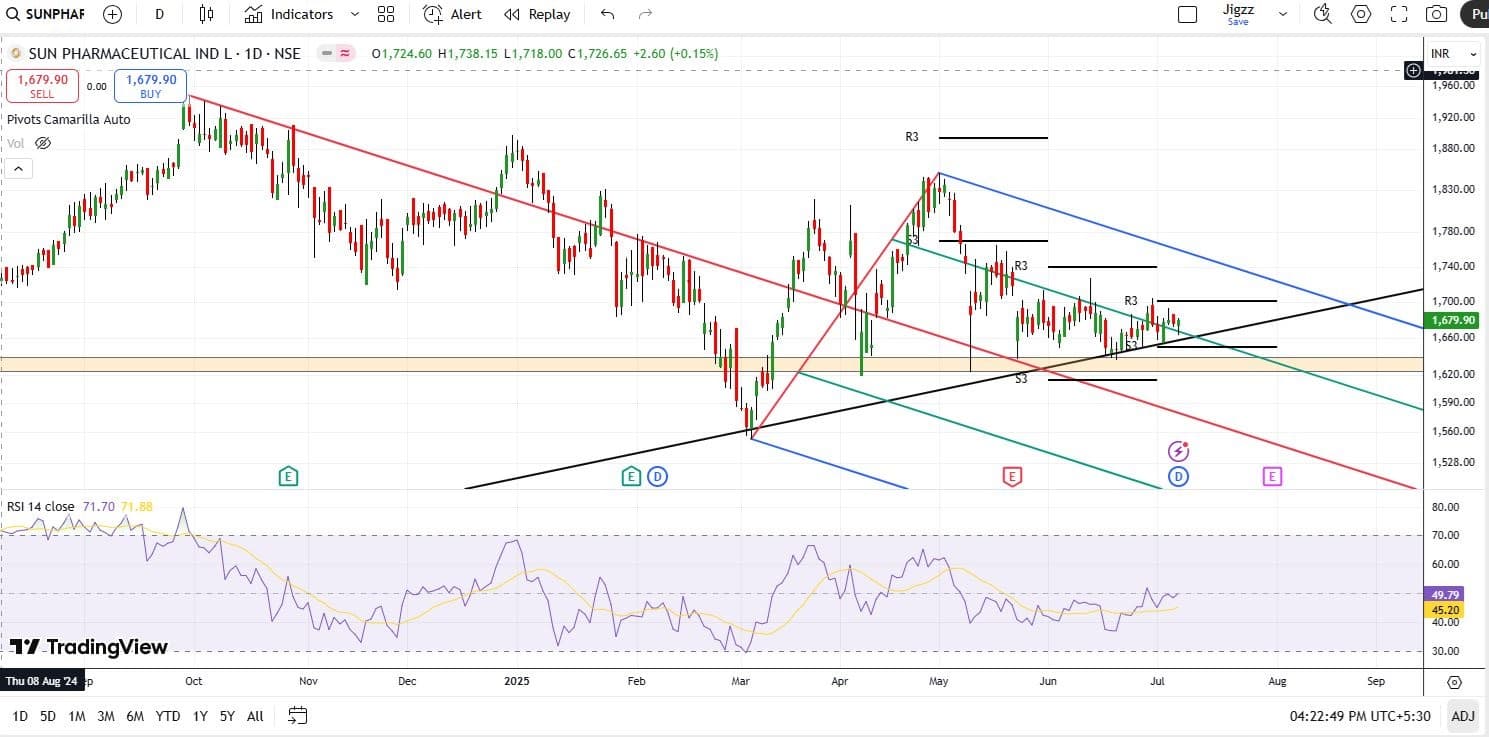Select the Pivots Camarilla Auto indicator legend
Image resolution: width=1489 pixels, height=737 pixels.
pyautogui.click(x=69, y=119)
